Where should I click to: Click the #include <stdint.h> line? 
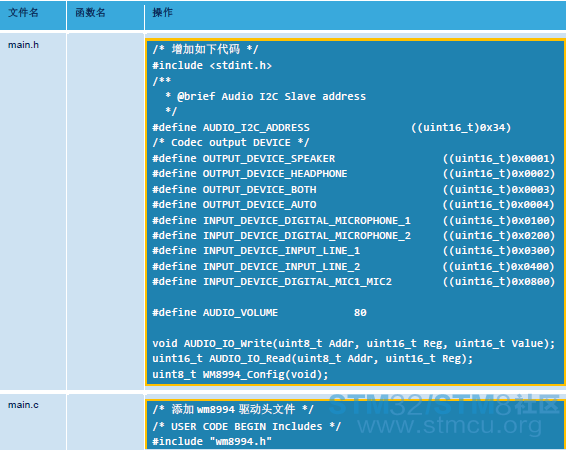pyautogui.click(x=212, y=65)
